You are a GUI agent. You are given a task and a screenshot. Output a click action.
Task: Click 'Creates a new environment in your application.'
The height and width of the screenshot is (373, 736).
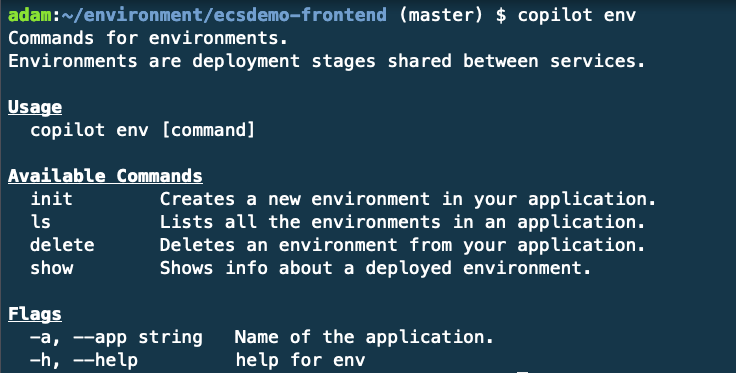[x=407, y=199]
